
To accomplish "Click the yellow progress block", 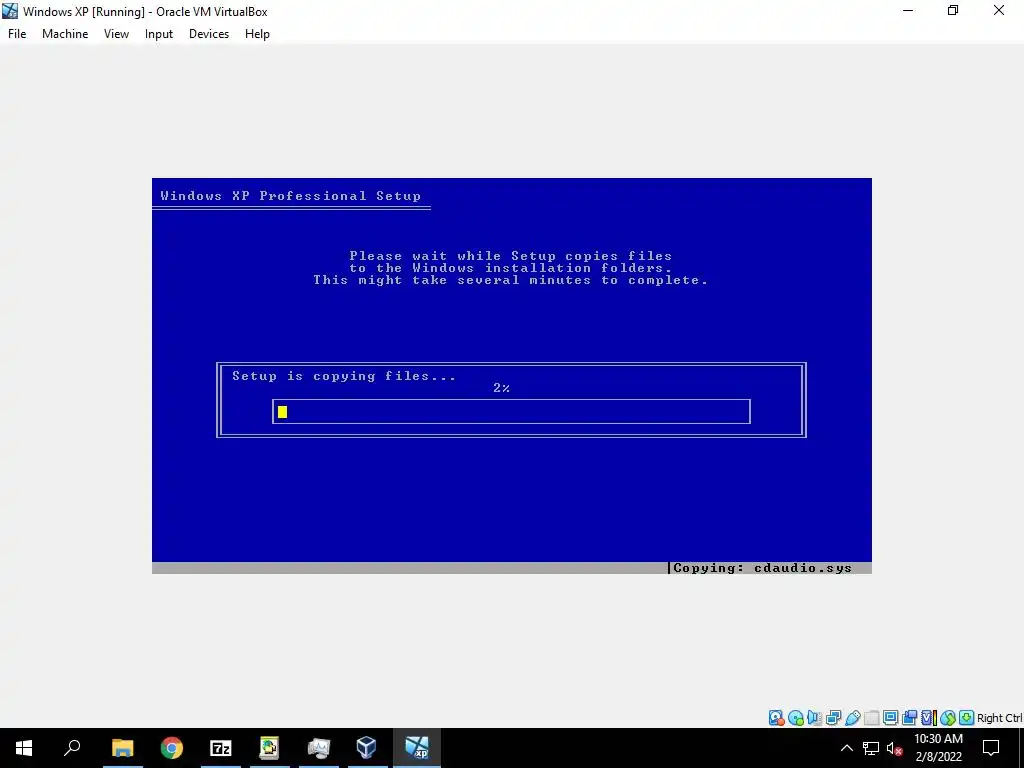I will (x=282, y=411).
